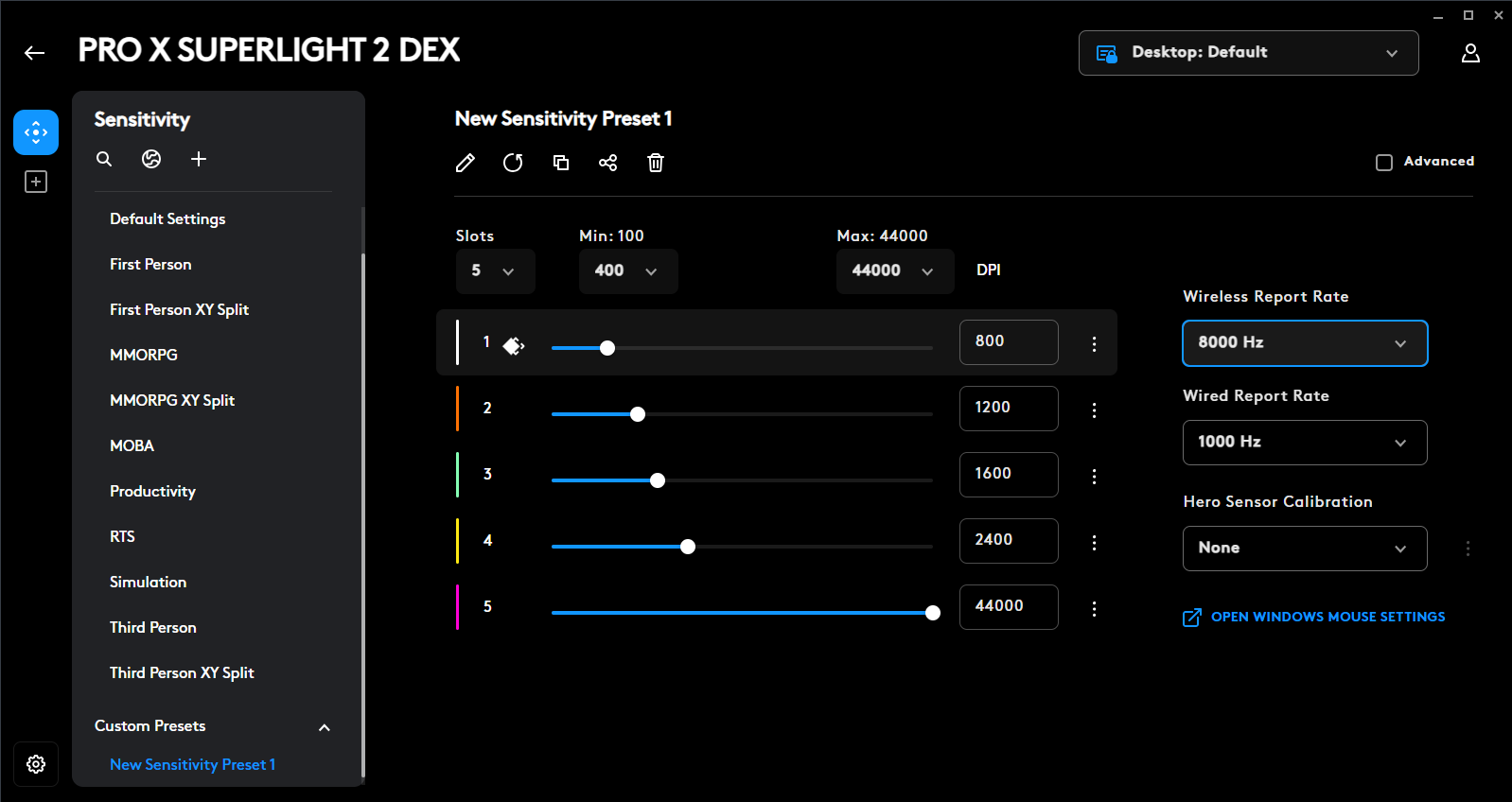Go back using the arrow icon
This screenshot has width=1512, height=802.
[35, 53]
